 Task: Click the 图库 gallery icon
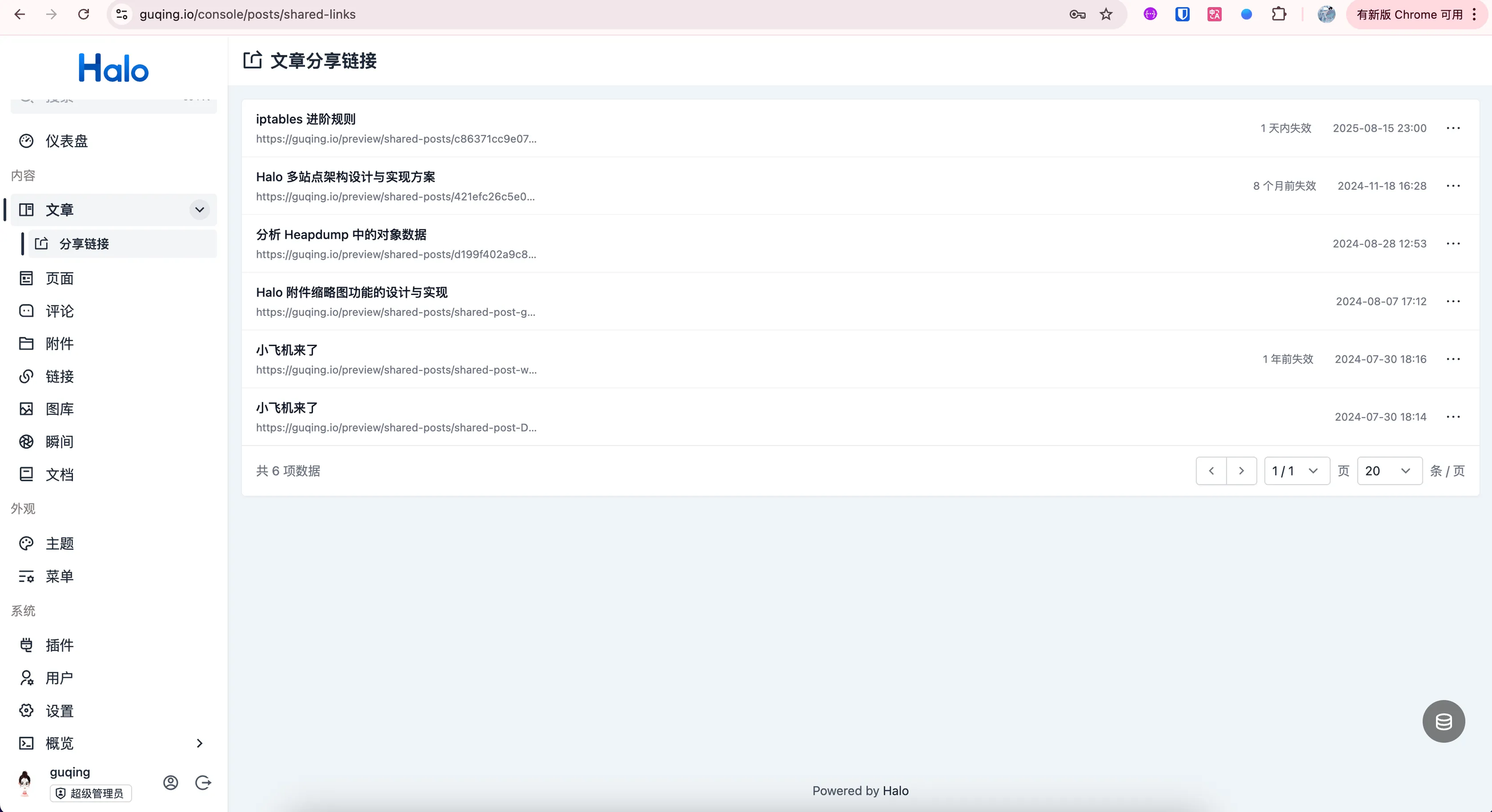coord(26,409)
